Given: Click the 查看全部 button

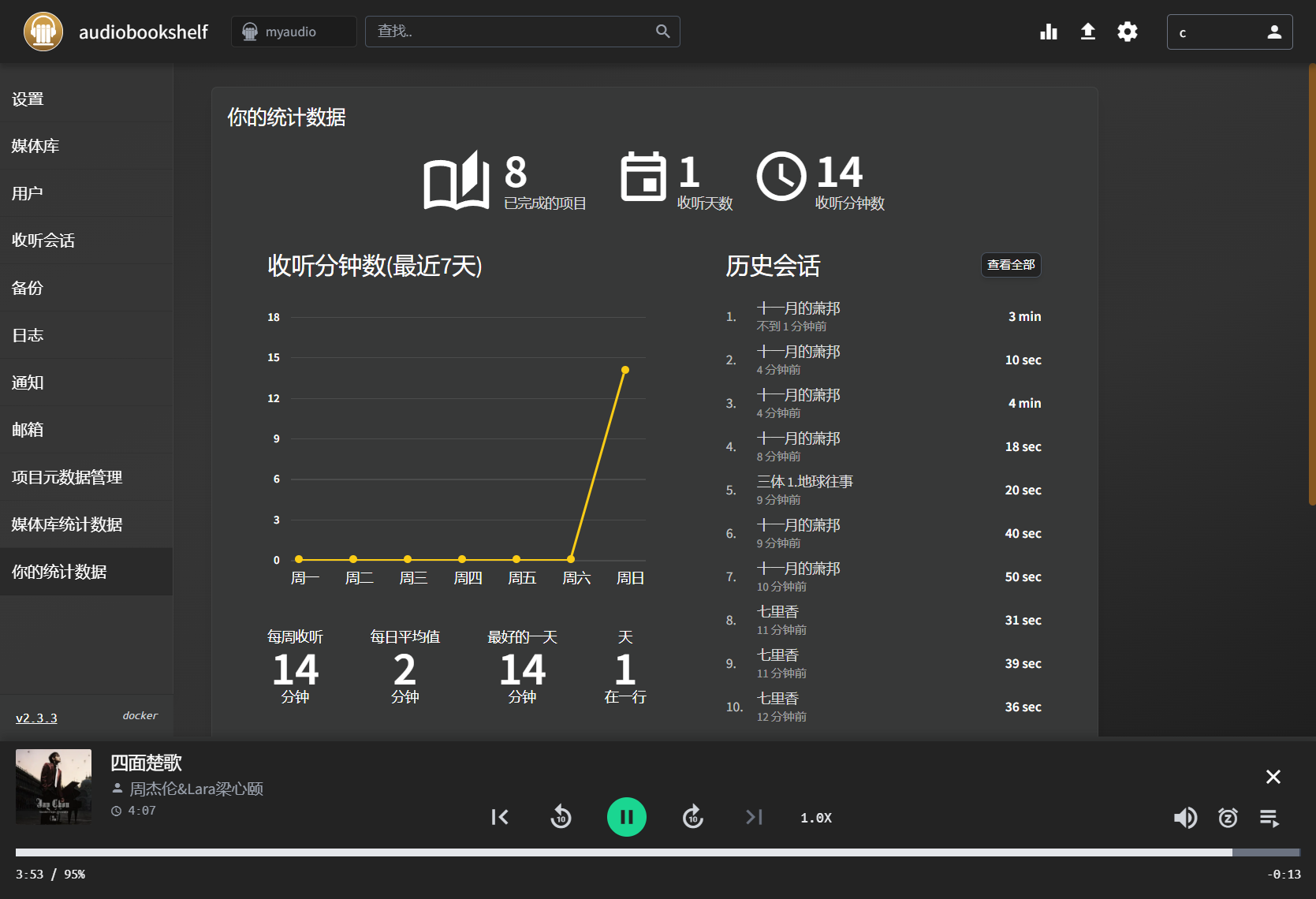Looking at the screenshot, I should [1011, 265].
